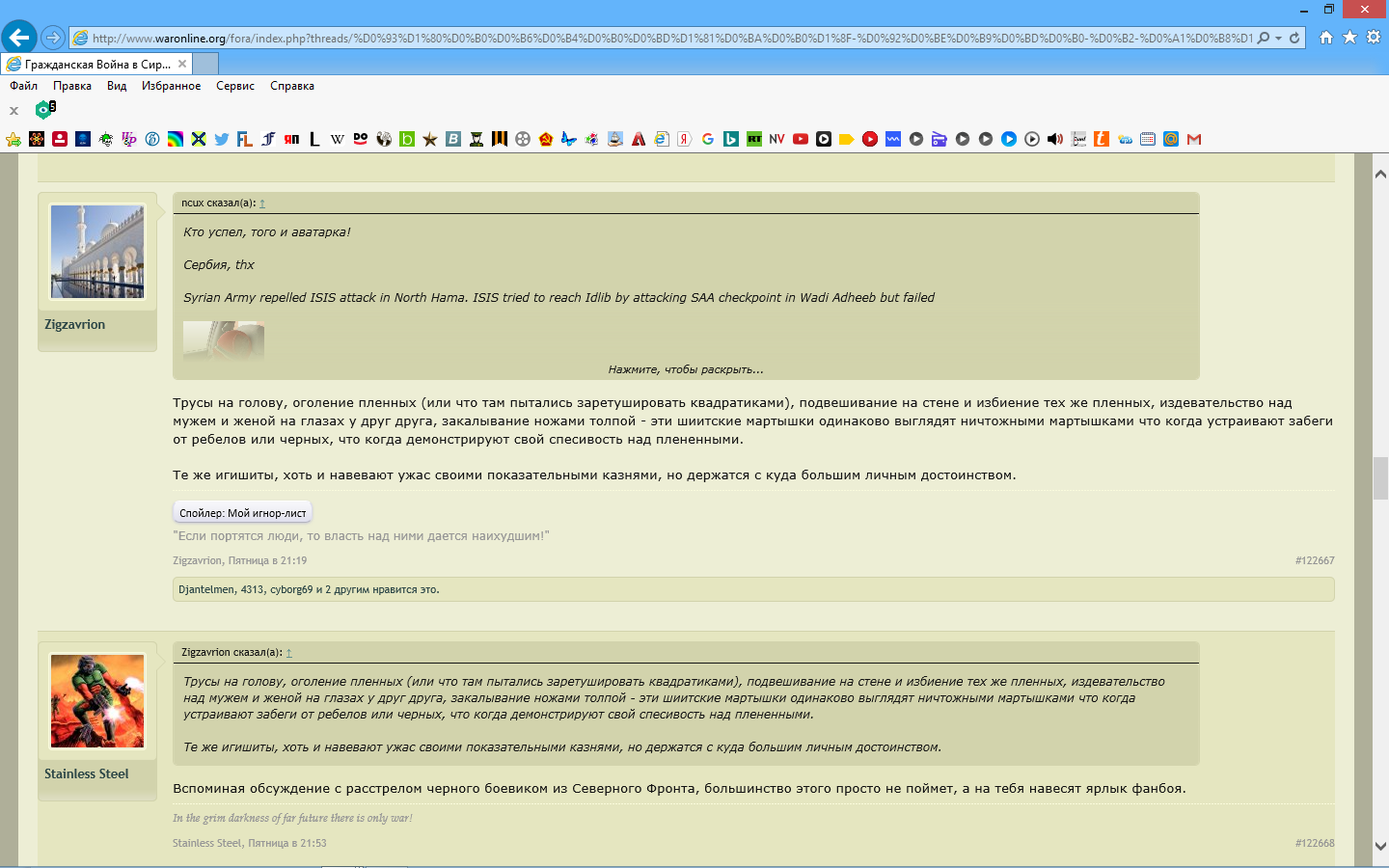The width and height of the screenshot is (1389, 868).
Task: Click the Gmail bookmark icon
Action: tap(1194, 139)
